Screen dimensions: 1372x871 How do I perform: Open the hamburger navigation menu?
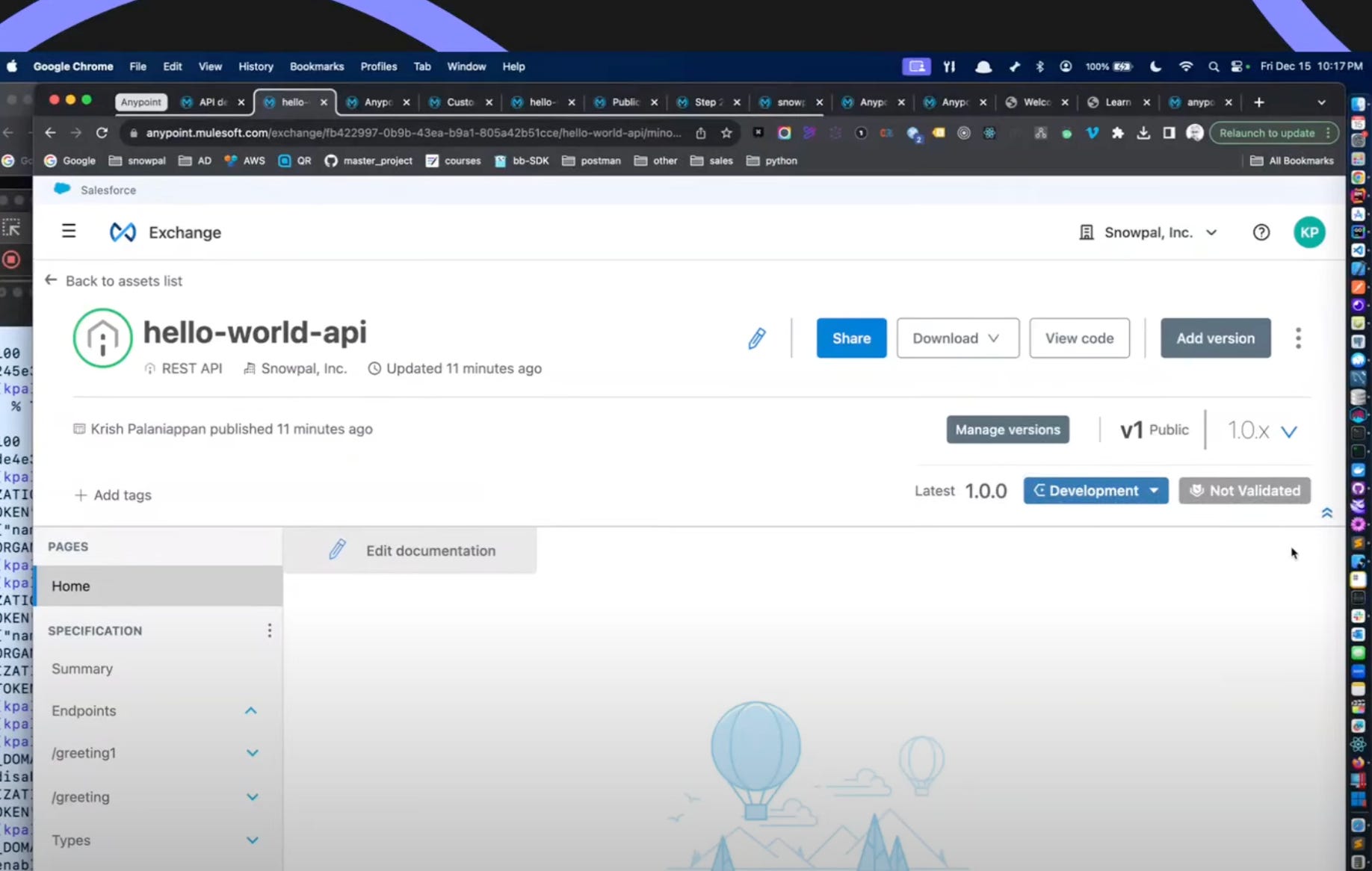[x=69, y=232]
